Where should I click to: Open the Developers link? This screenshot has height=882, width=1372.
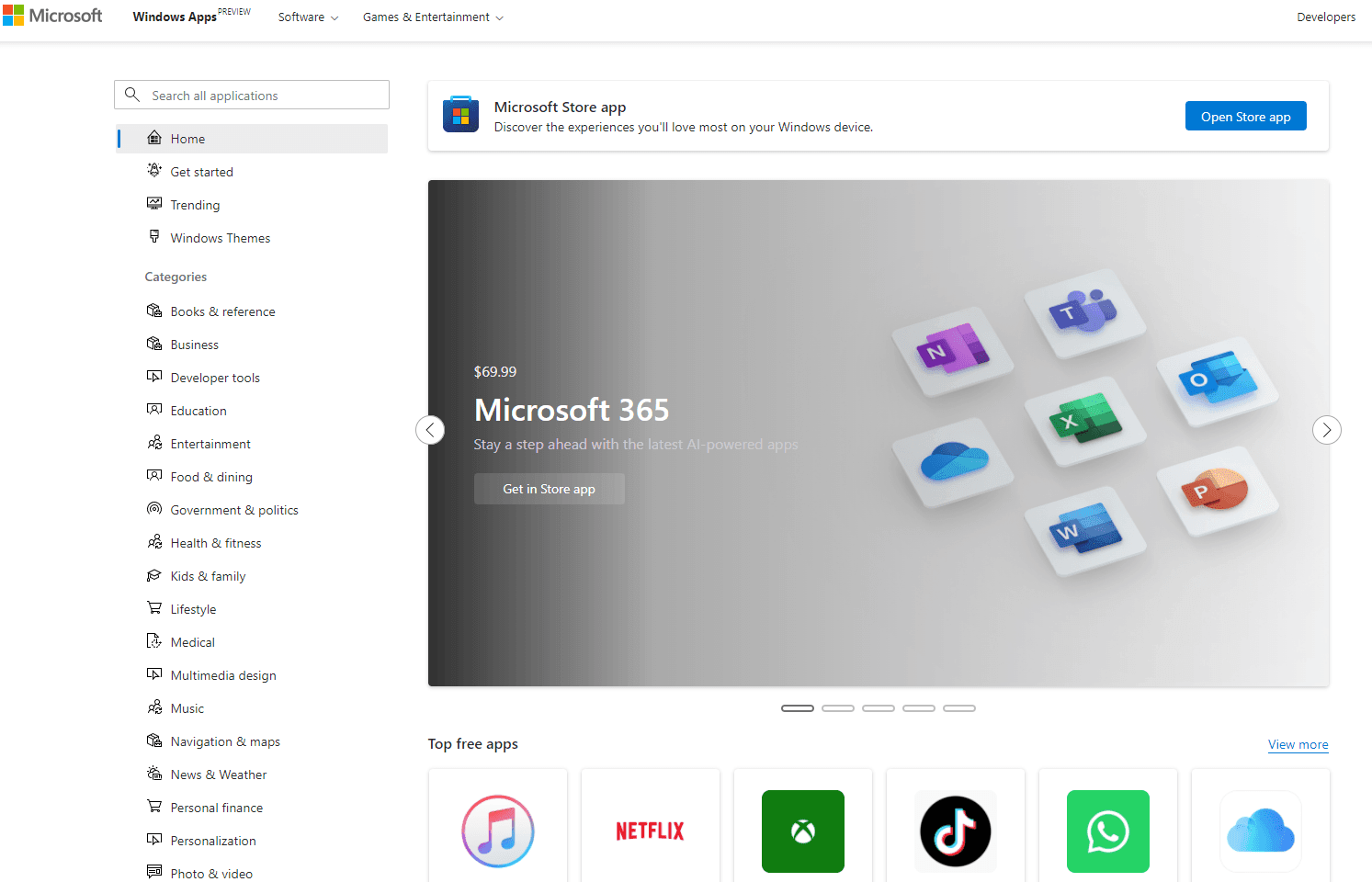(1326, 17)
